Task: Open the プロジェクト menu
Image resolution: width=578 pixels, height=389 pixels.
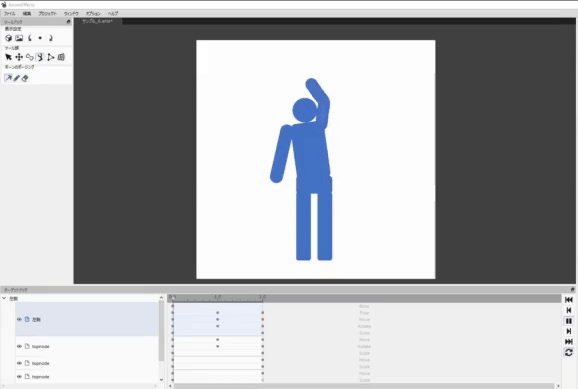Action: click(48, 14)
